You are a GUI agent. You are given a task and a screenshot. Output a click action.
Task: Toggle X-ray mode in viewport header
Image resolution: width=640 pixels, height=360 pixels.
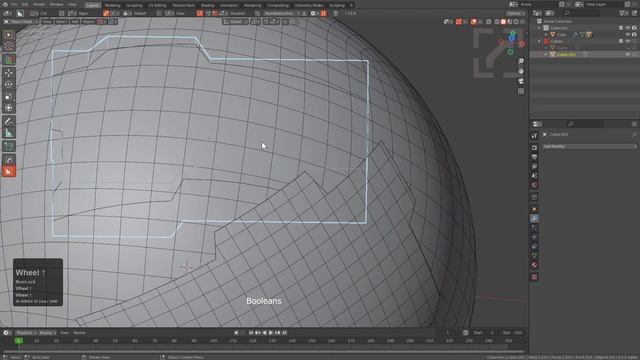point(489,22)
